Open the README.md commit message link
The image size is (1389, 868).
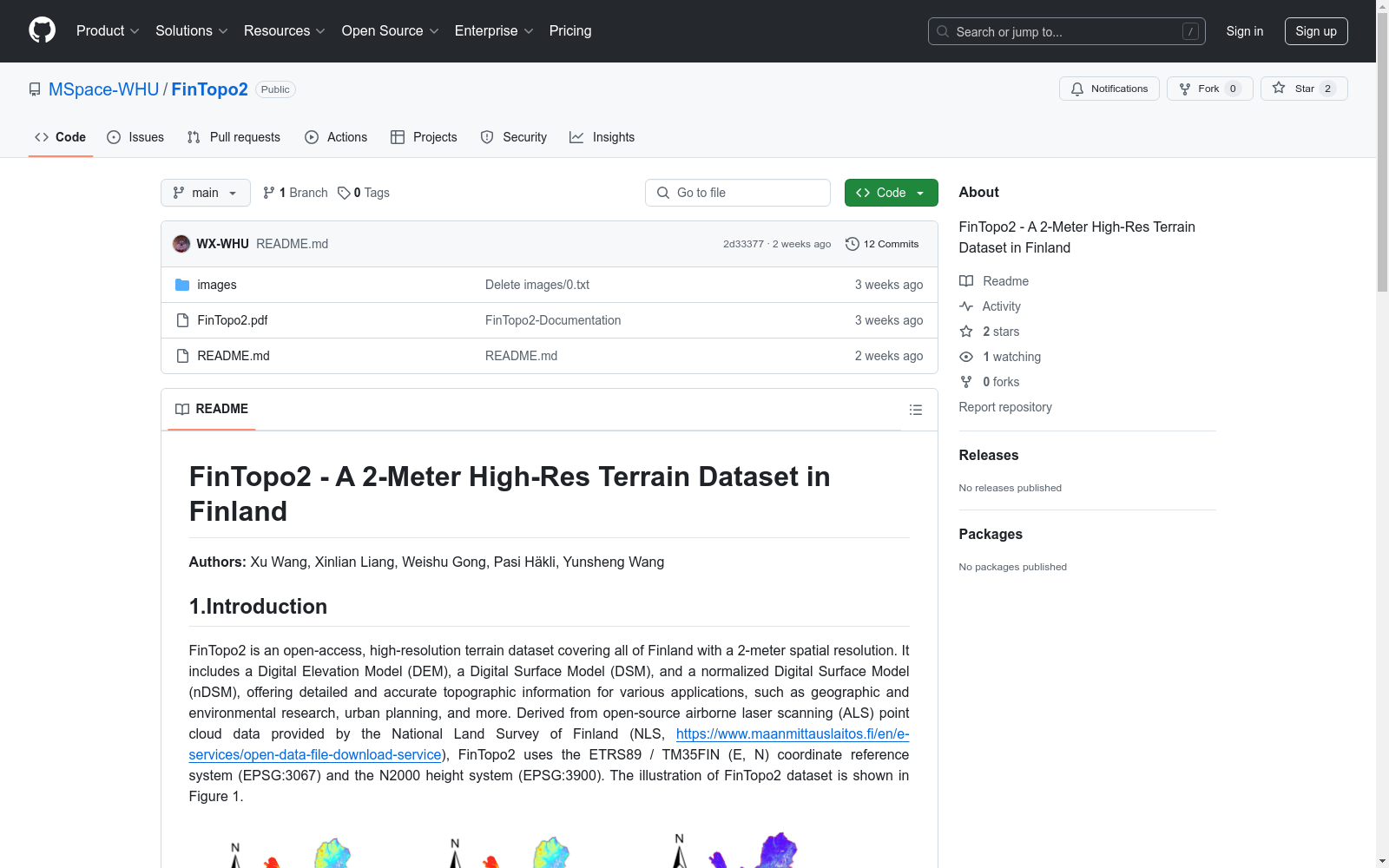coord(293,244)
